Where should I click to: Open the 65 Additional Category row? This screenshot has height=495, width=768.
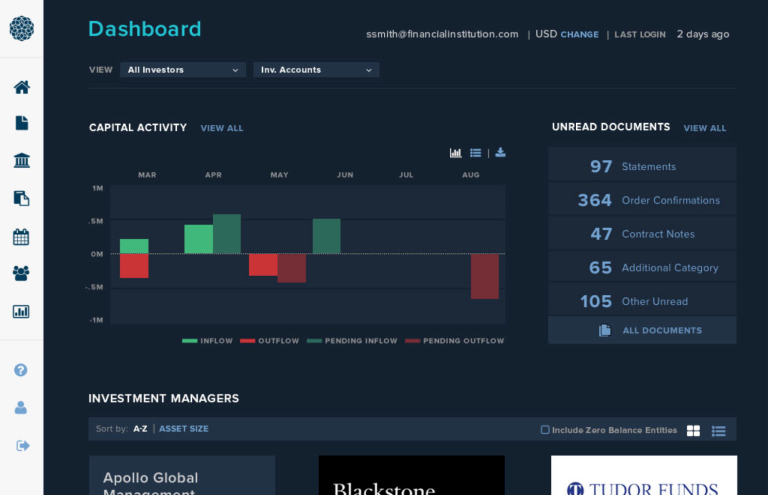(642, 268)
